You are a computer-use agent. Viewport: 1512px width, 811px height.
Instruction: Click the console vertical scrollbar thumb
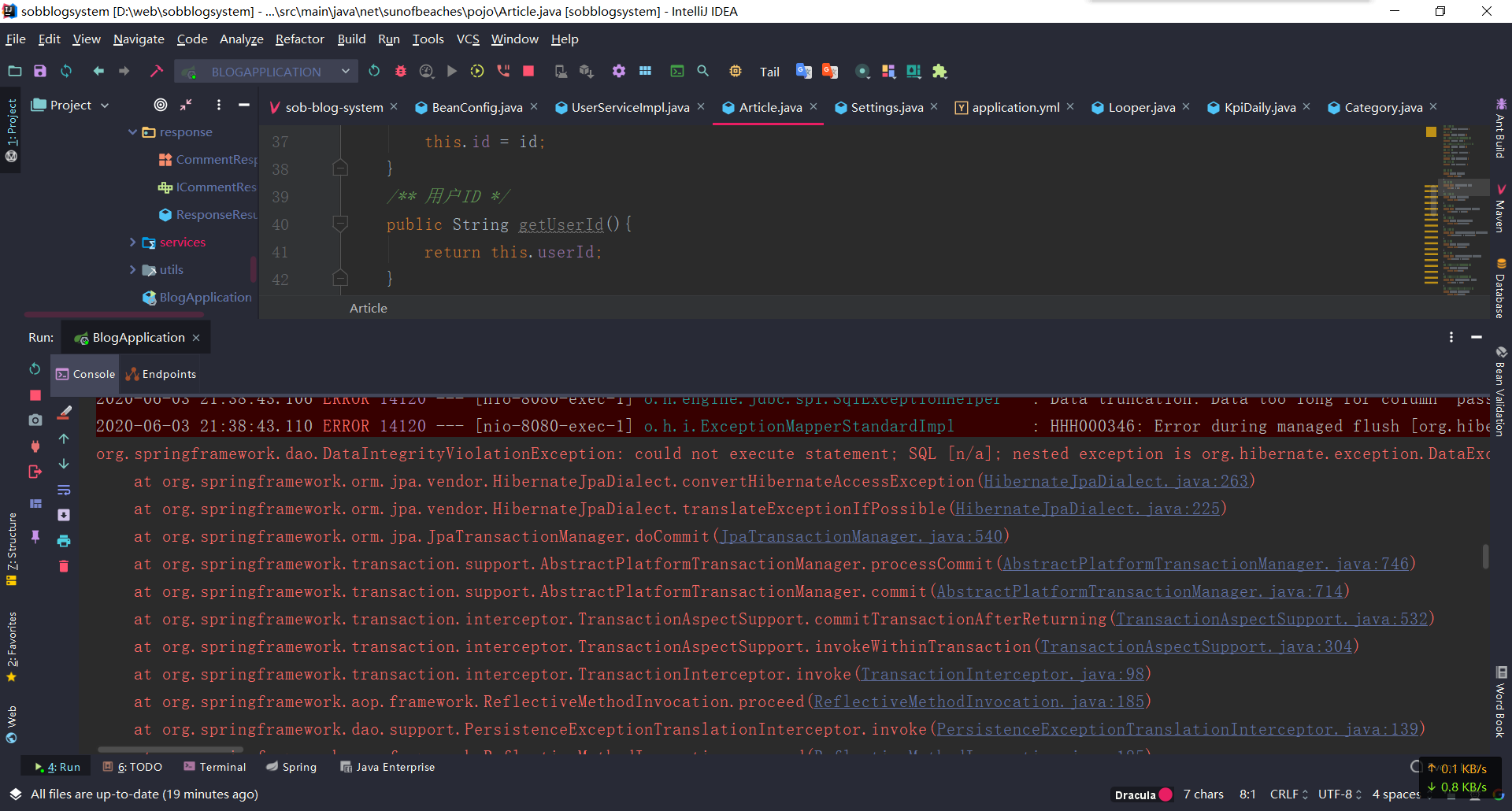[x=1485, y=556]
